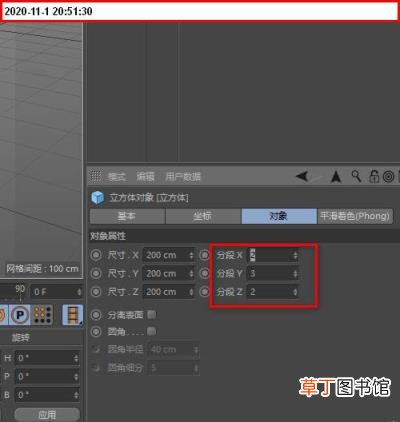Click stepper arrows of 尺寸.Y field

(191, 274)
